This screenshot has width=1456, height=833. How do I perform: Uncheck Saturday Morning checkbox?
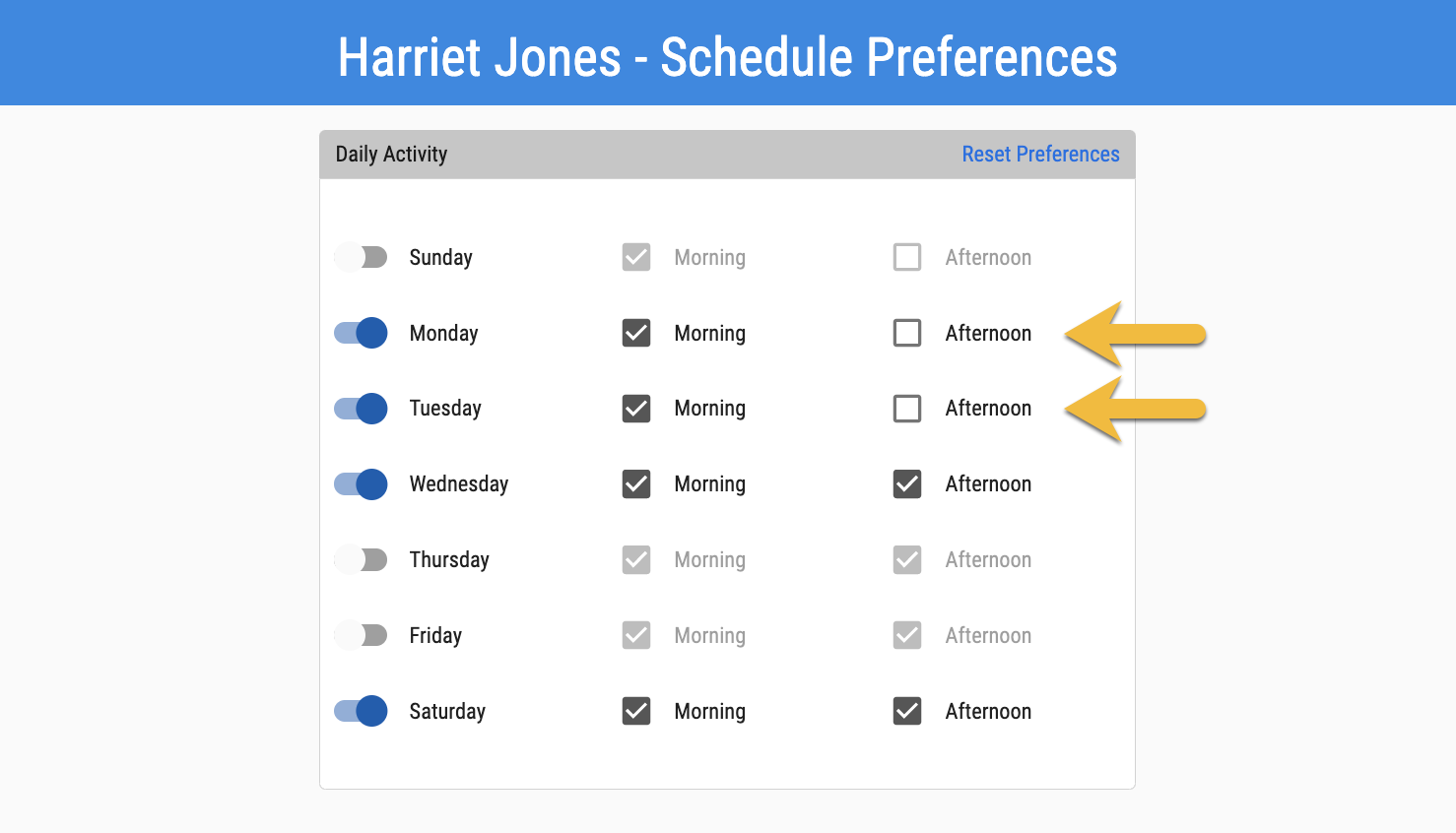click(x=636, y=711)
